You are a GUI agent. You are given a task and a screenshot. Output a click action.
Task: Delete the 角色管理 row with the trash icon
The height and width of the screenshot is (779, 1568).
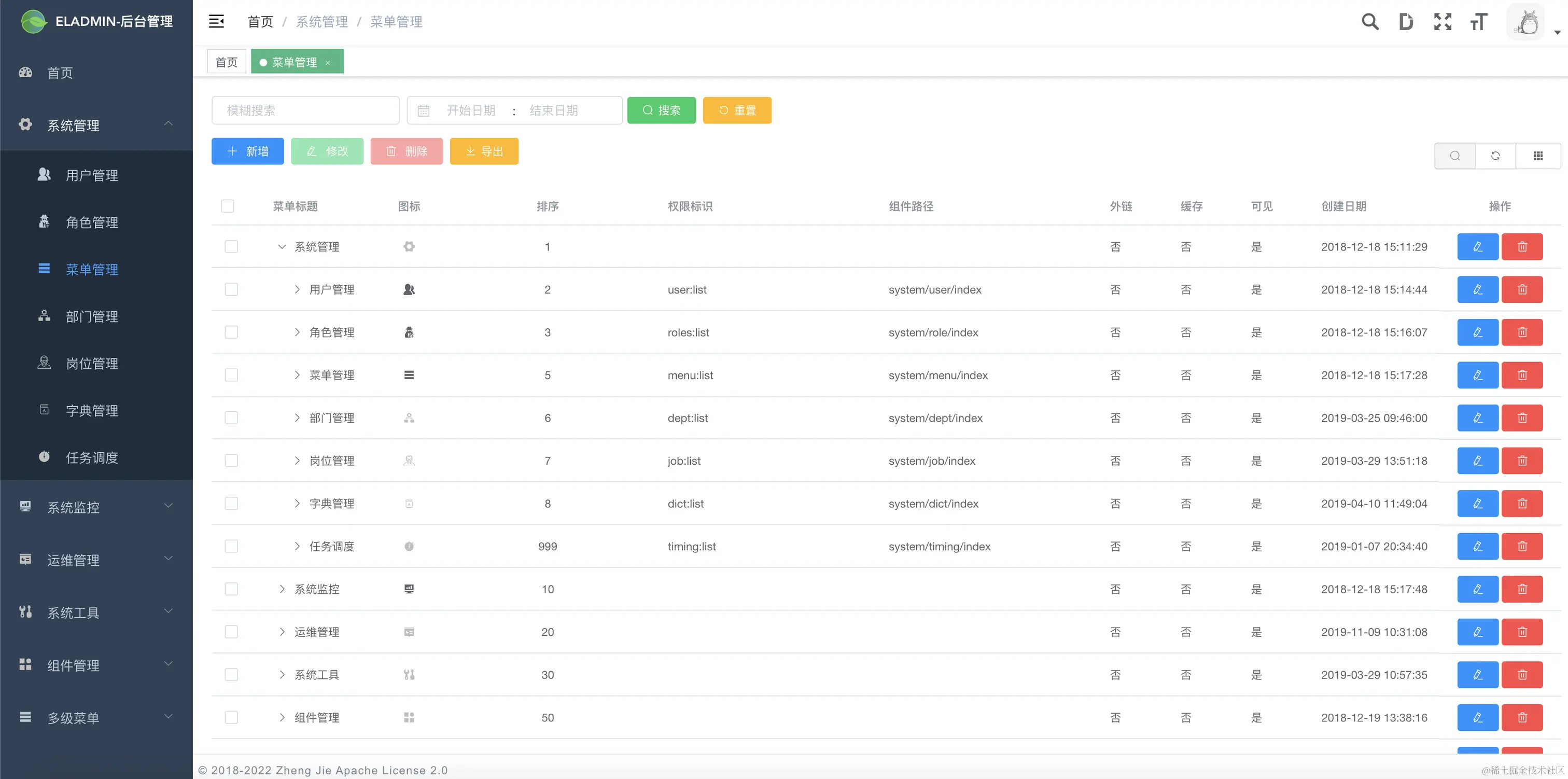tap(1522, 332)
